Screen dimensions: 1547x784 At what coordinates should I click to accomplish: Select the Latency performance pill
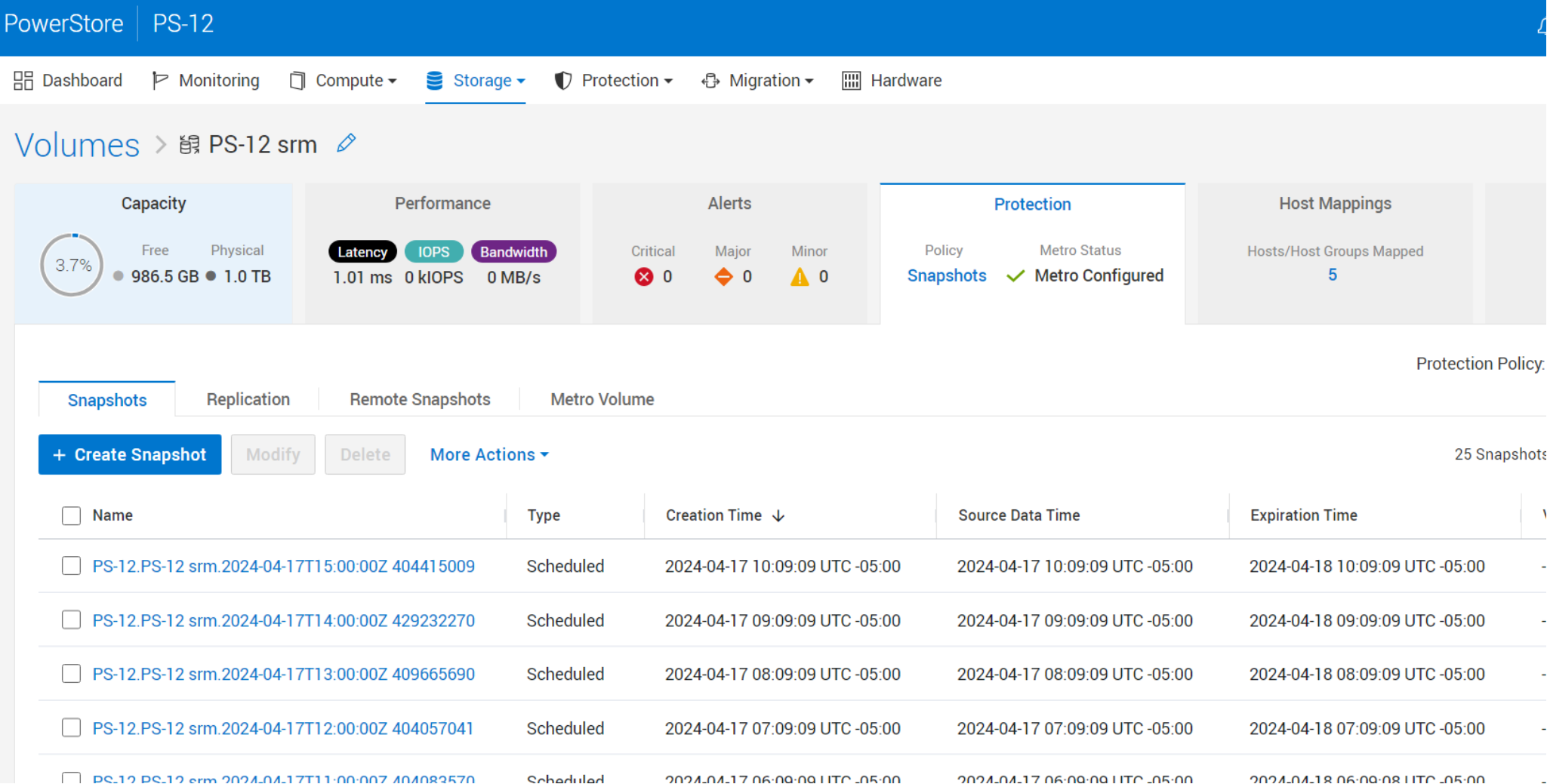362,252
